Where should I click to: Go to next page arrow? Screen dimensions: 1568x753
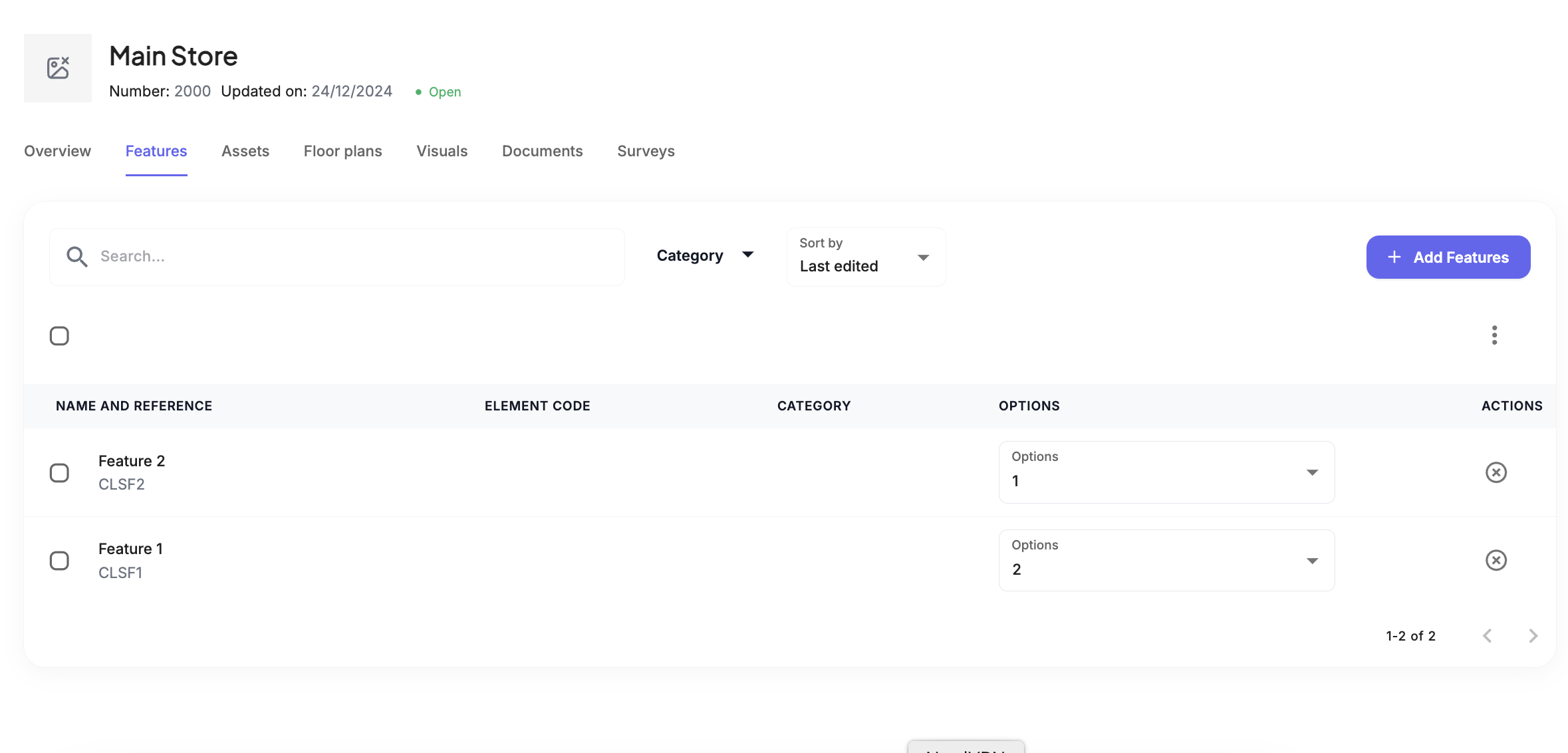(x=1533, y=636)
